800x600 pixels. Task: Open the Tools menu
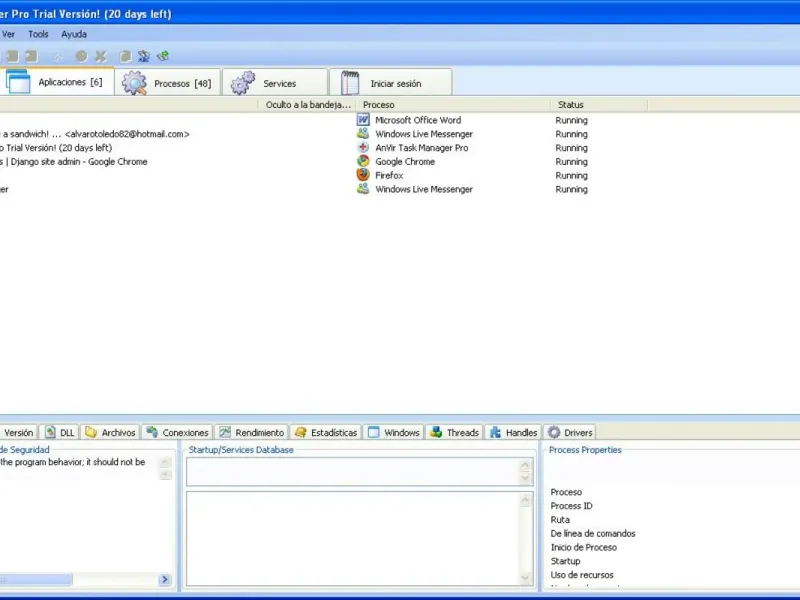[x=38, y=34]
